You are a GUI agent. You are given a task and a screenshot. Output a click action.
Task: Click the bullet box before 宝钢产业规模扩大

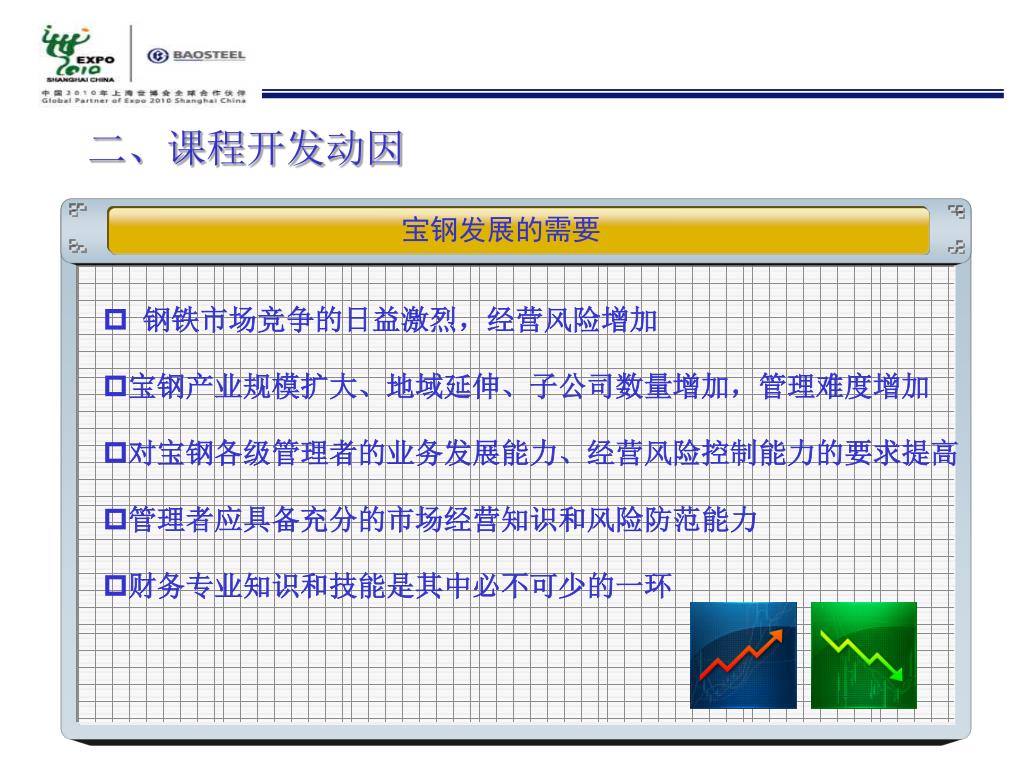[x=116, y=386]
